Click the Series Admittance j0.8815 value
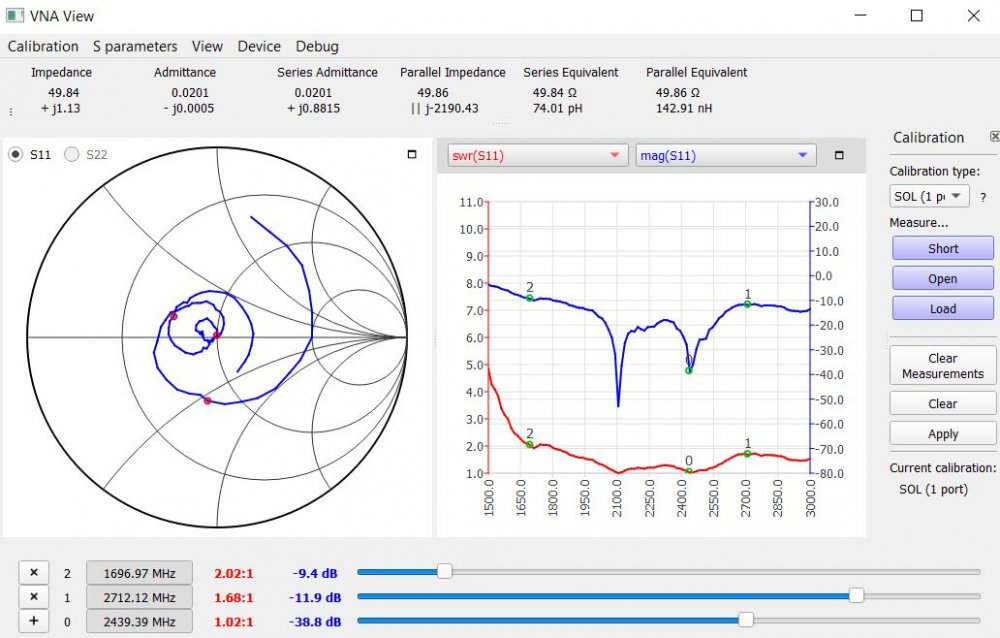Image resolution: width=1000 pixels, height=638 pixels. click(x=313, y=108)
